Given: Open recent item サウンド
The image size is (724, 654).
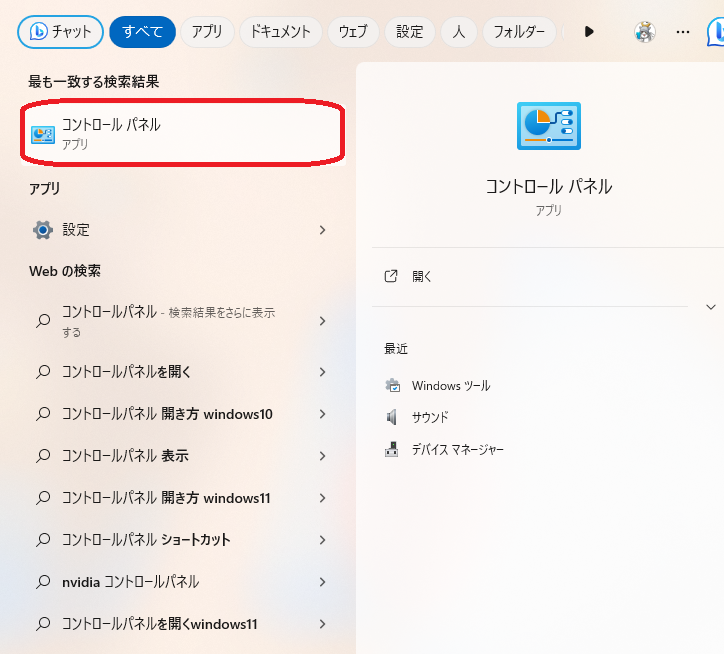Looking at the screenshot, I should (430, 418).
